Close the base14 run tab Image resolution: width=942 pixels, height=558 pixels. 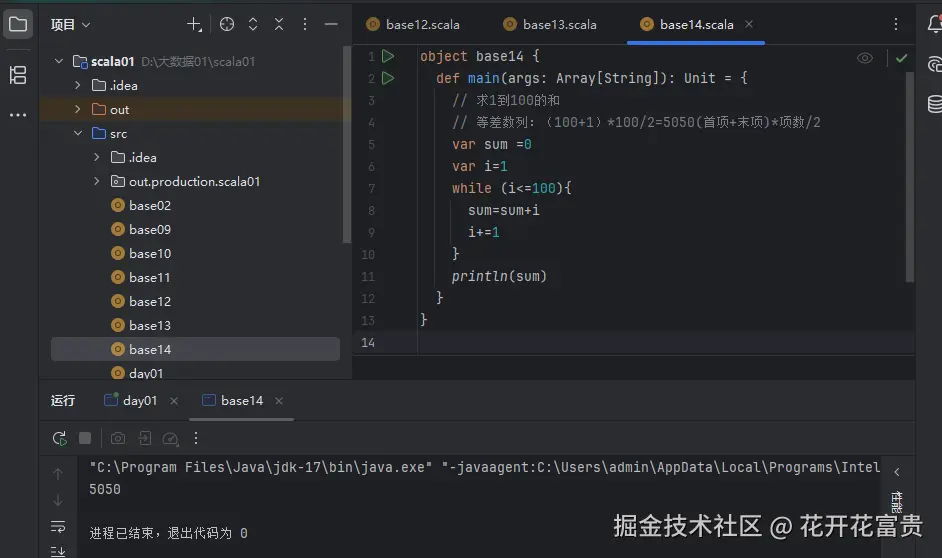pos(279,401)
